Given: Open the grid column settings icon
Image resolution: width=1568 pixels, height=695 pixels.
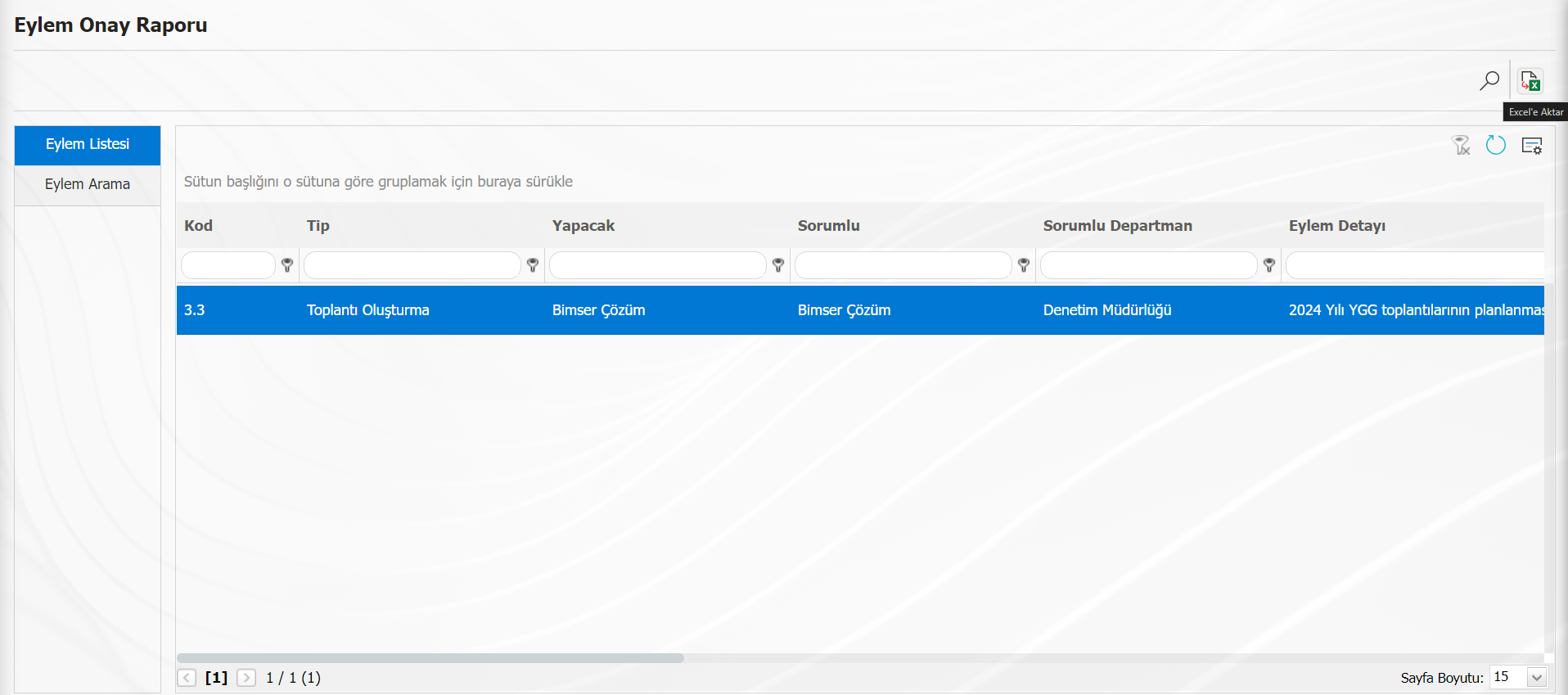Looking at the screenshot, I should (1532, 145).
